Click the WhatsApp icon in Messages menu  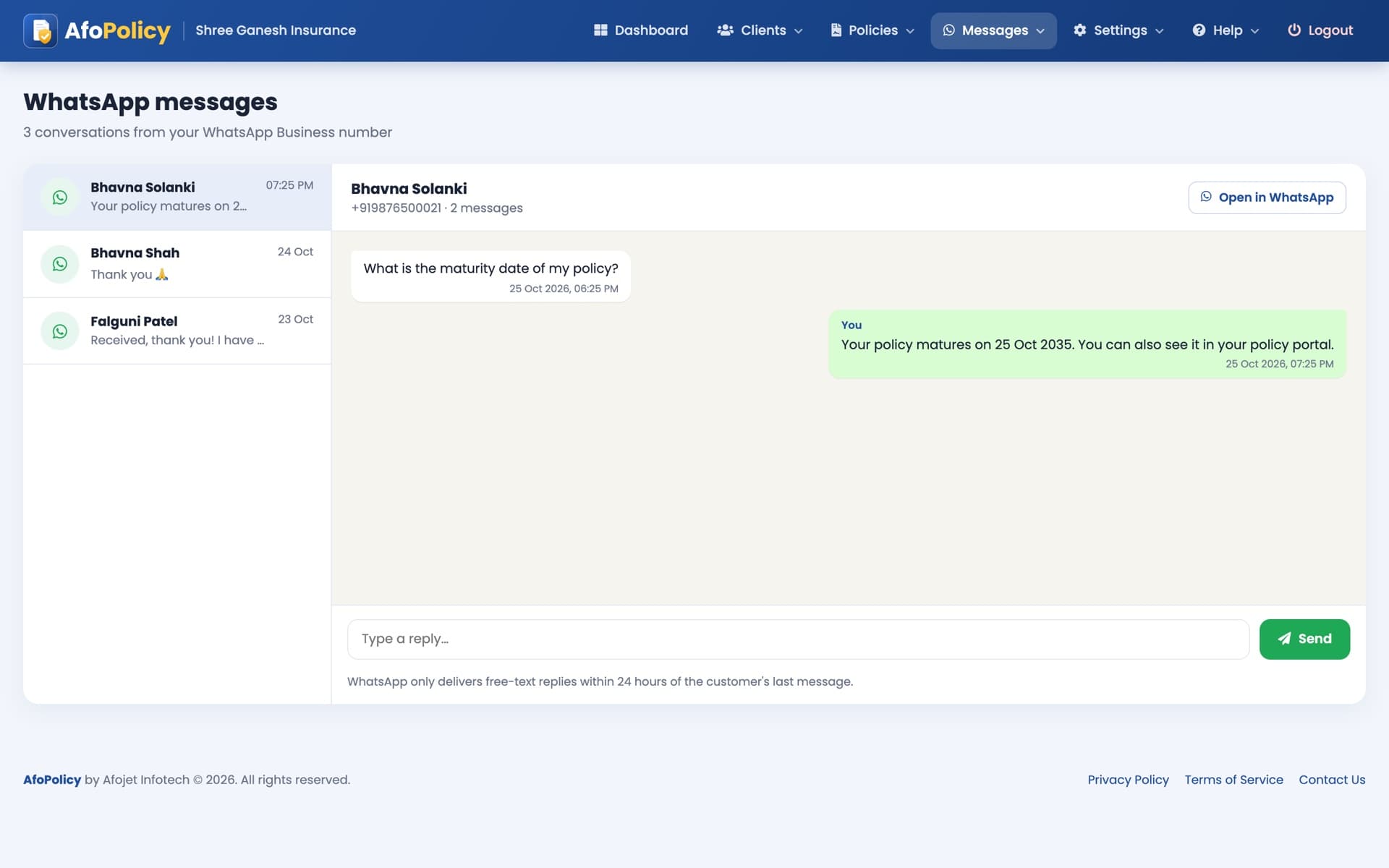949,30
